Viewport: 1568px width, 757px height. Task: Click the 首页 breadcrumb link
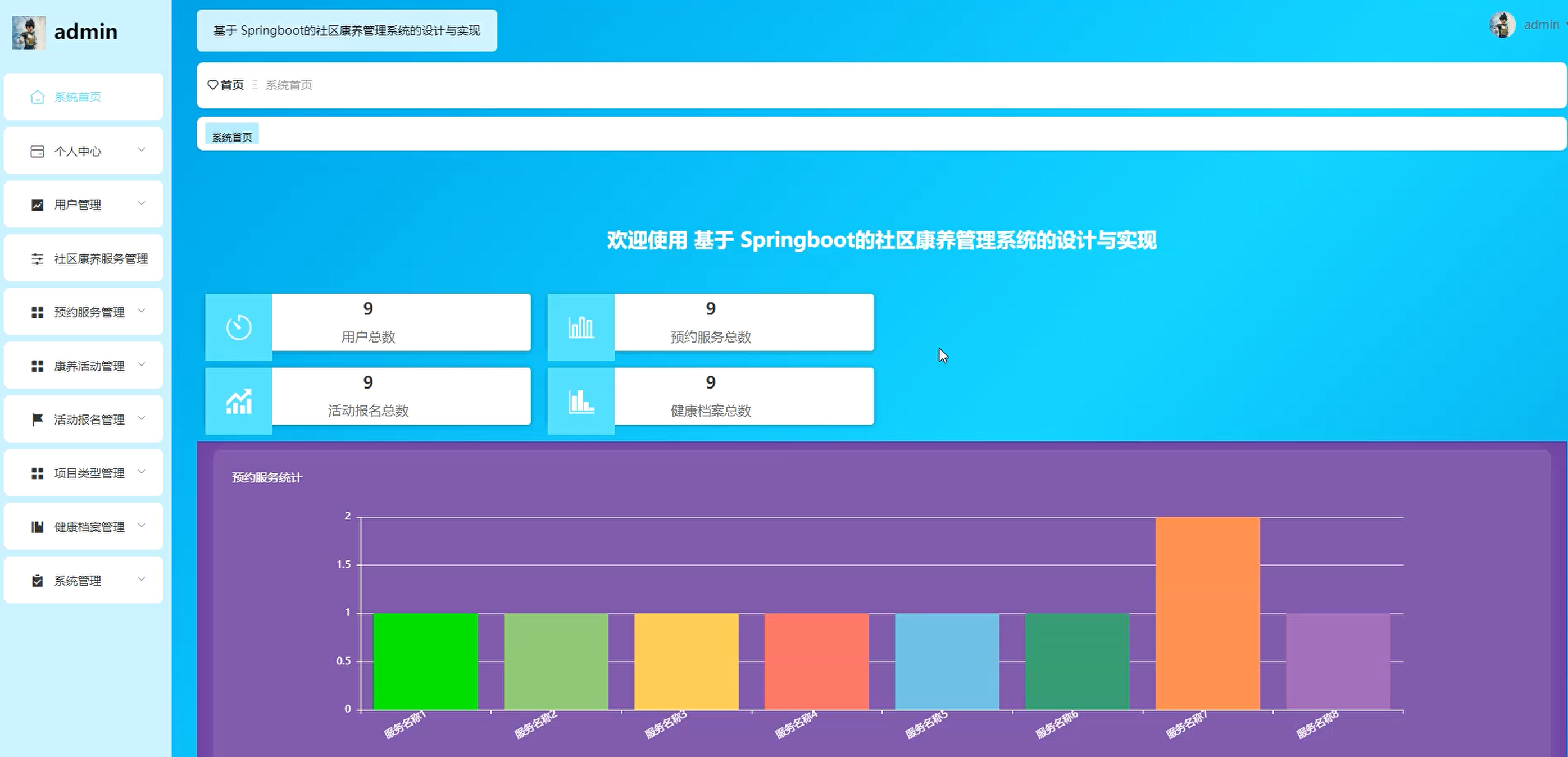click(232, 85)
